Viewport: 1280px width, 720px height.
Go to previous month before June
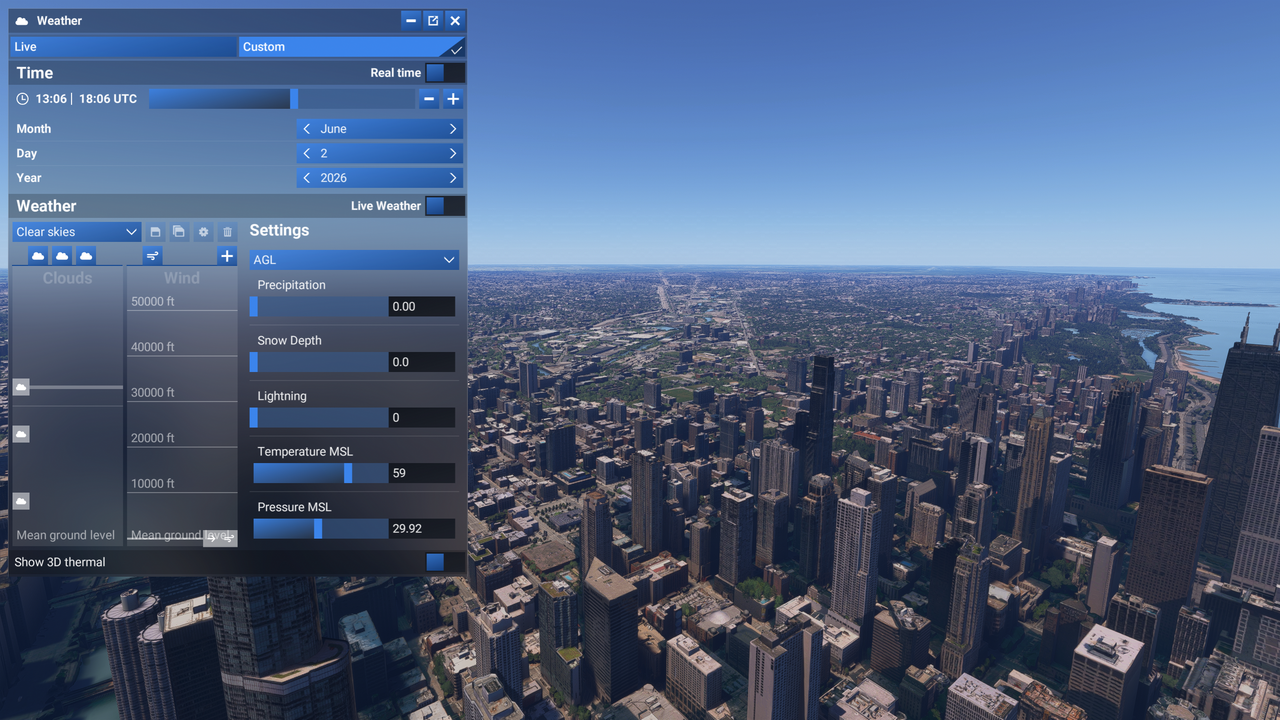pyautogui.click(x=307, y=129)
